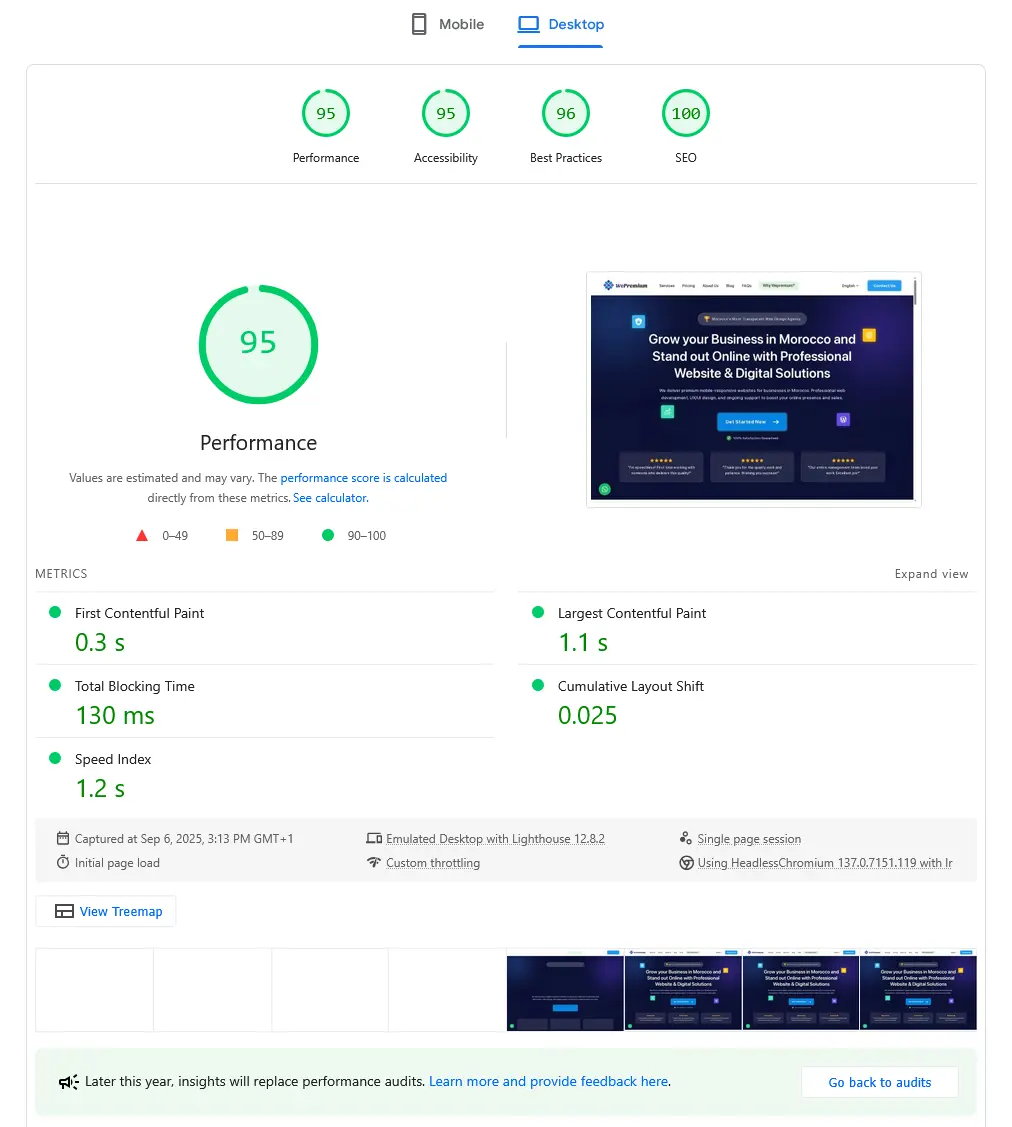
Task: Click the calendar icon beside captured date
Action: point(63,838)
